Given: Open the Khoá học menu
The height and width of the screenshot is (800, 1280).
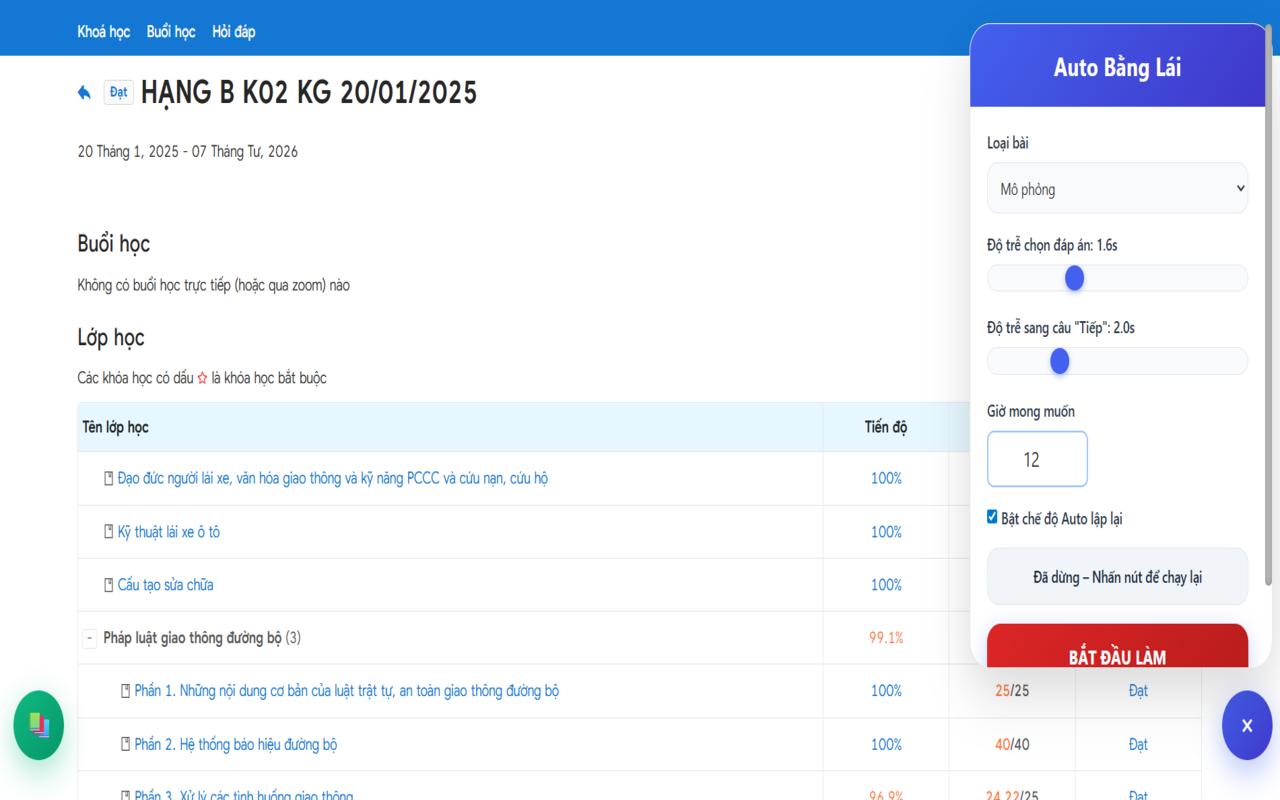Looking at the screenshot, I should coord(104,32).
